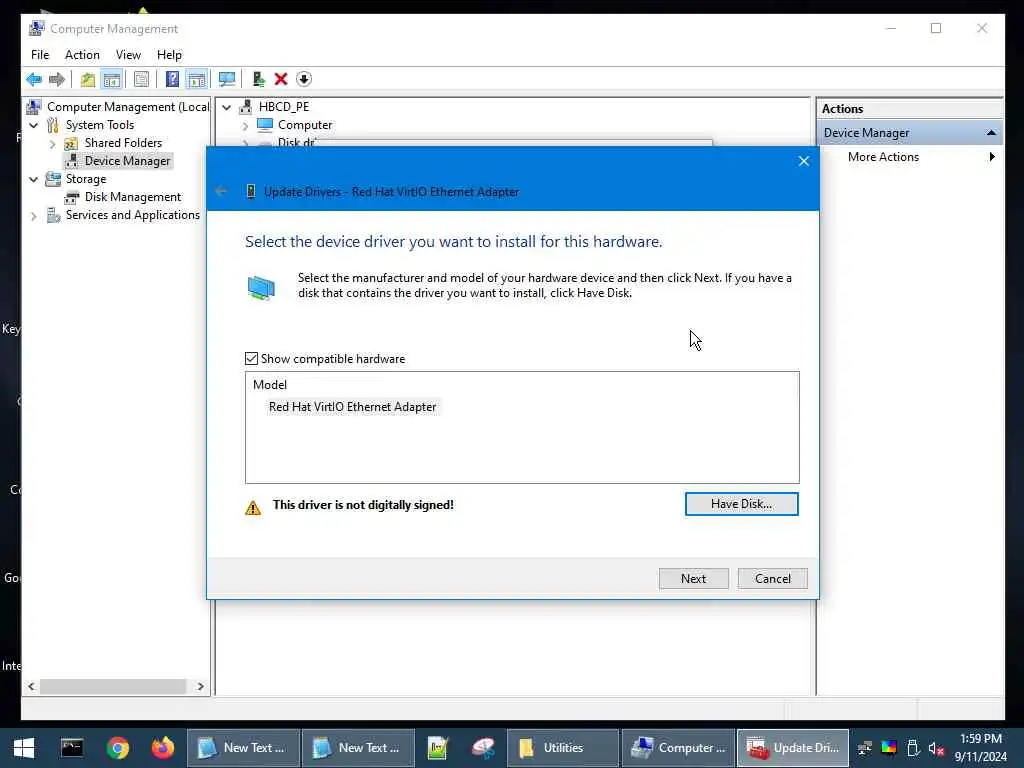Click the left arrow of tree scrollbar
1024x768 pixels.
[31, 686]
